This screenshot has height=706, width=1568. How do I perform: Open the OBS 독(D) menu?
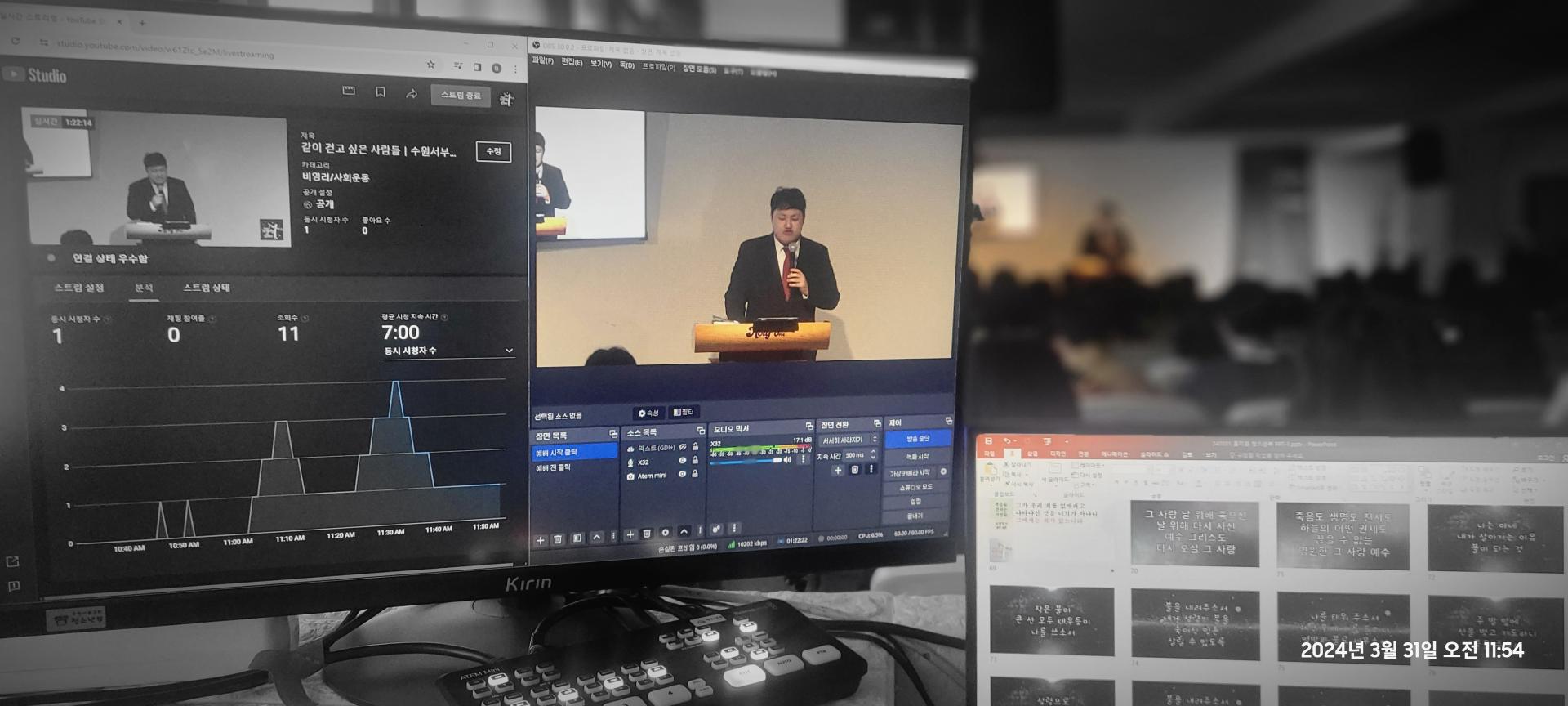coord(626,65)
